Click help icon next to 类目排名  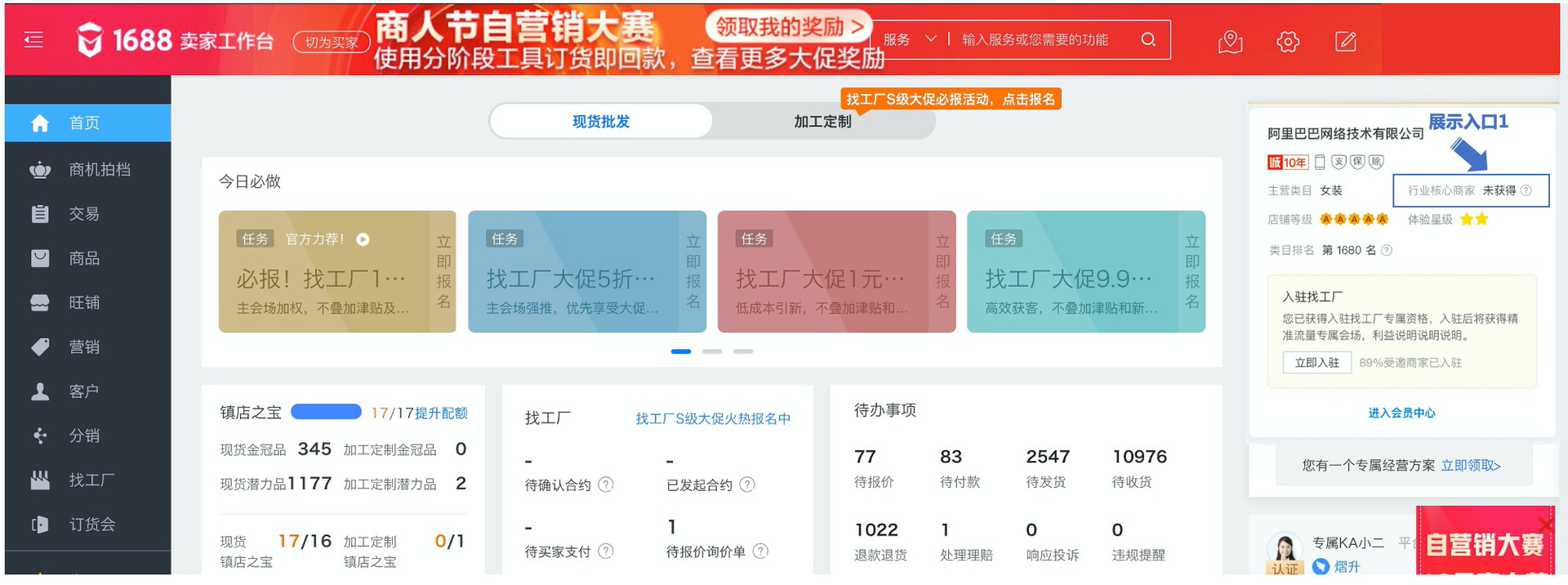[1386, 251]
